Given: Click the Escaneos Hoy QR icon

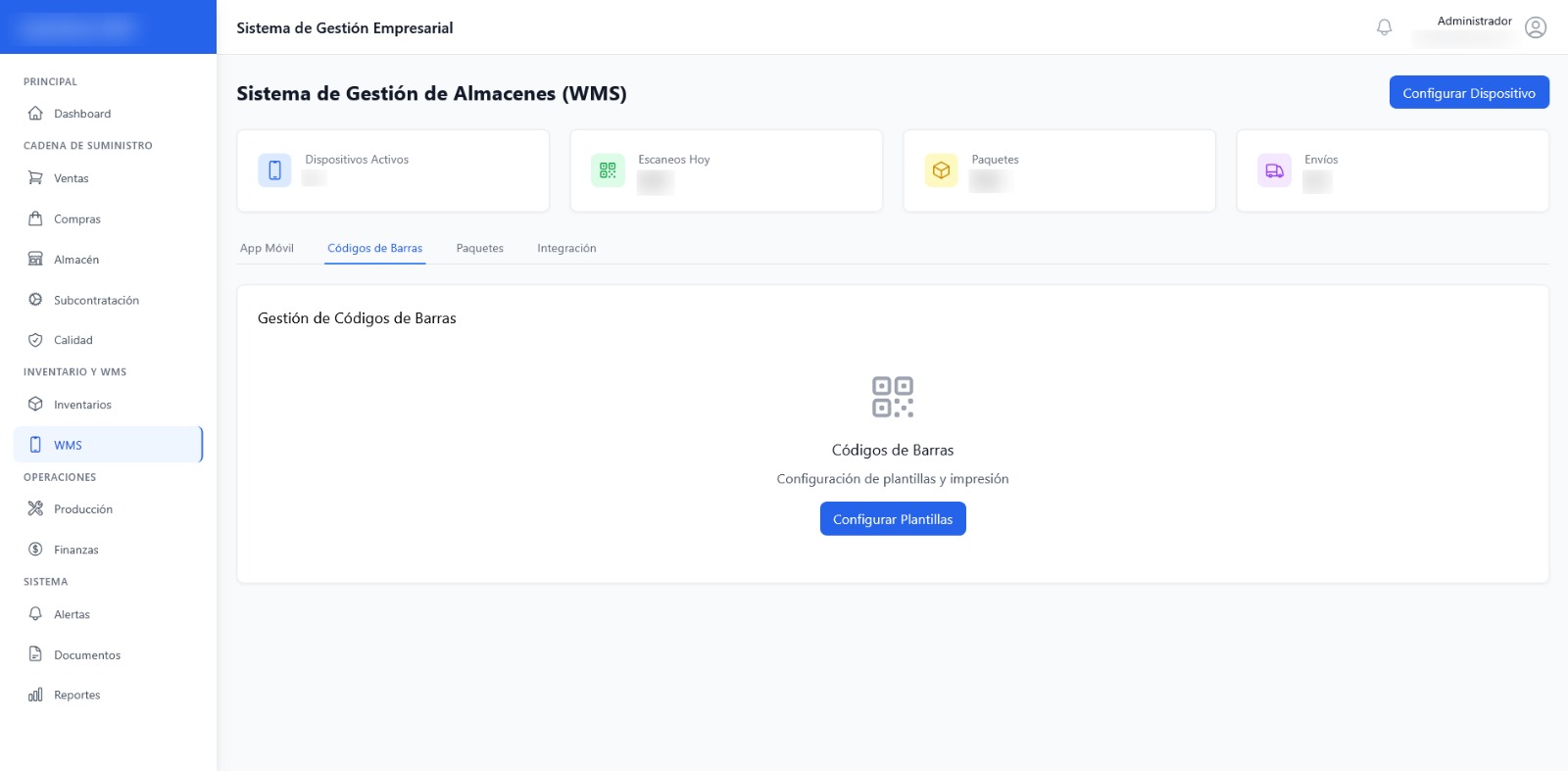Looking at the screenshot, I should point(608,170).
